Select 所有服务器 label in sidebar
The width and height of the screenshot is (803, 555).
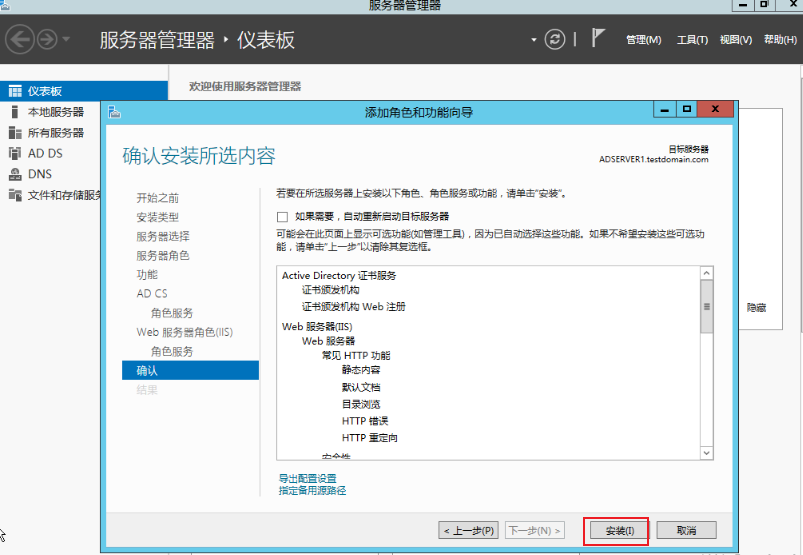tap(56, 133)
